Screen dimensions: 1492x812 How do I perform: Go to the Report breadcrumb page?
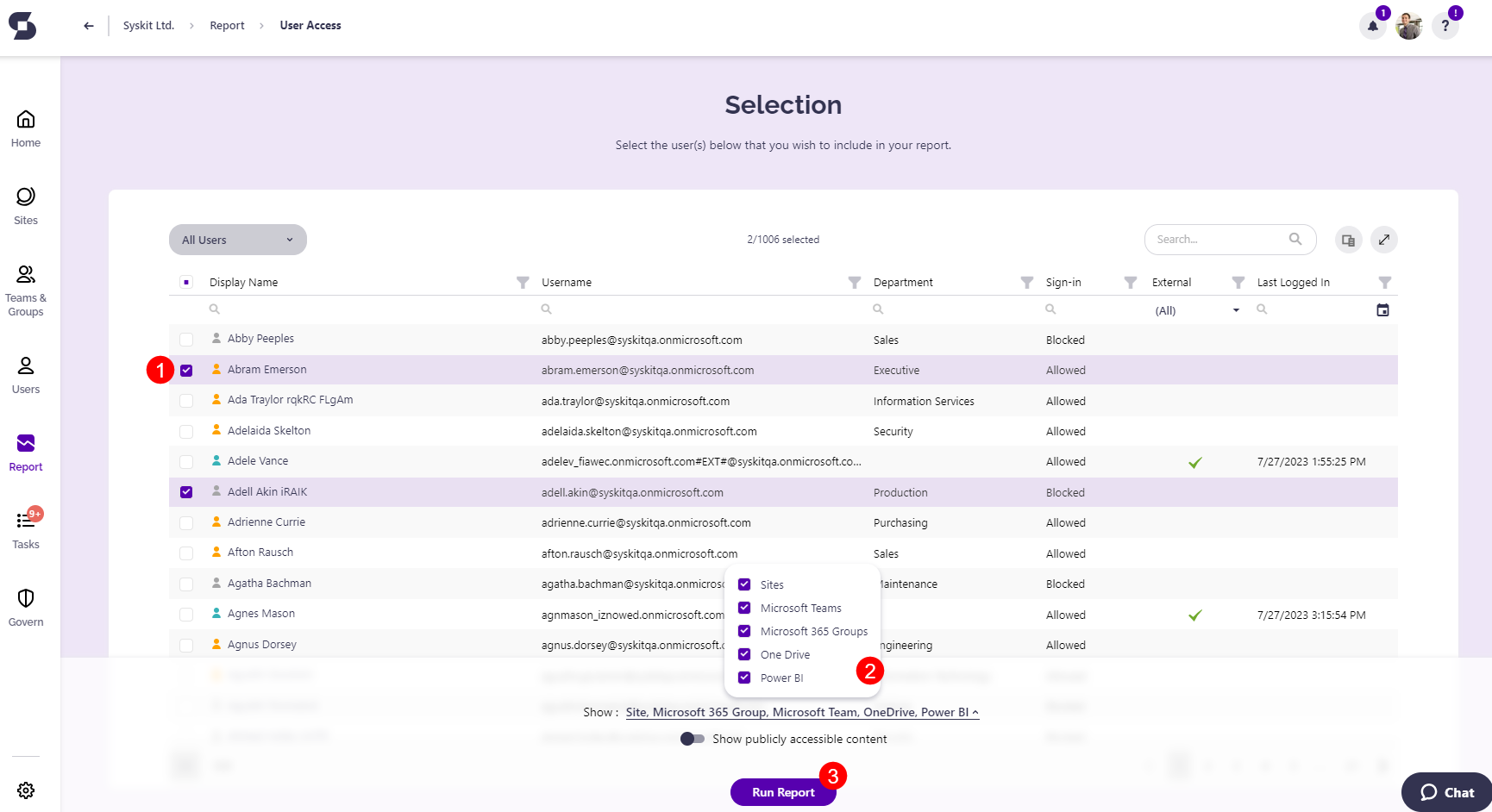(x=227, y=25)
